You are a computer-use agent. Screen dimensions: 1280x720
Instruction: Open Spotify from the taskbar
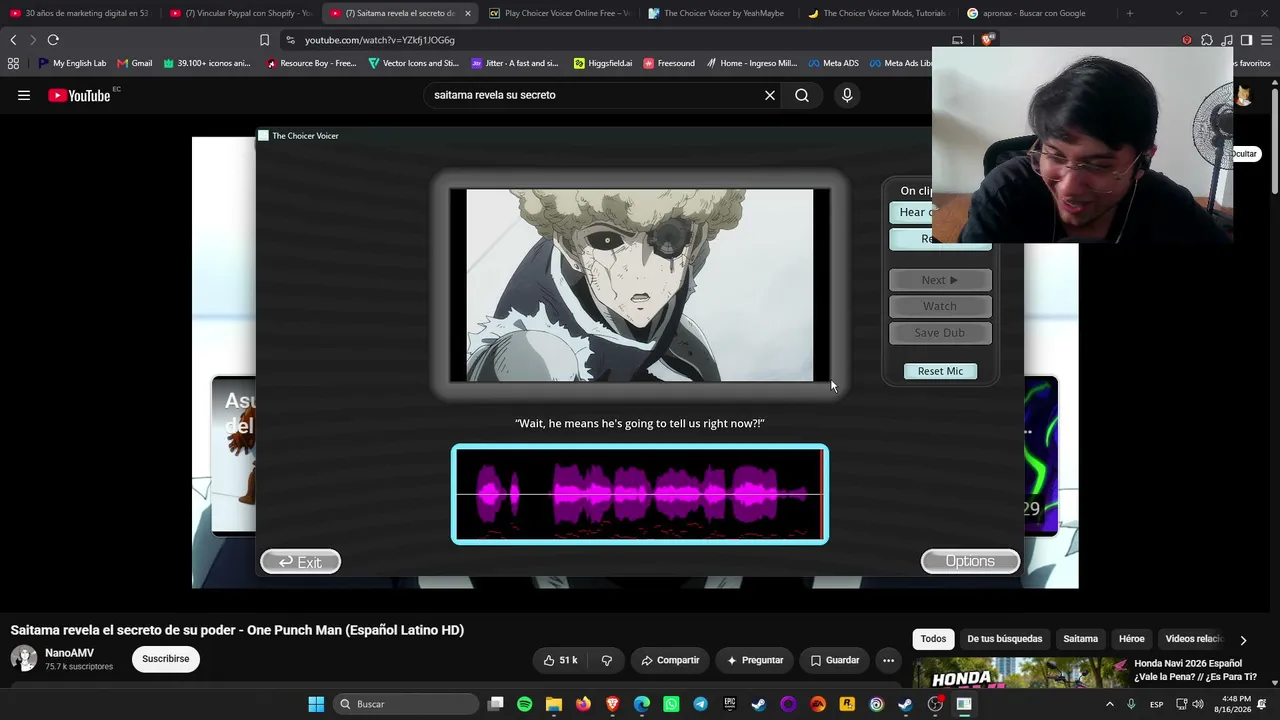[x=525, y=704]
